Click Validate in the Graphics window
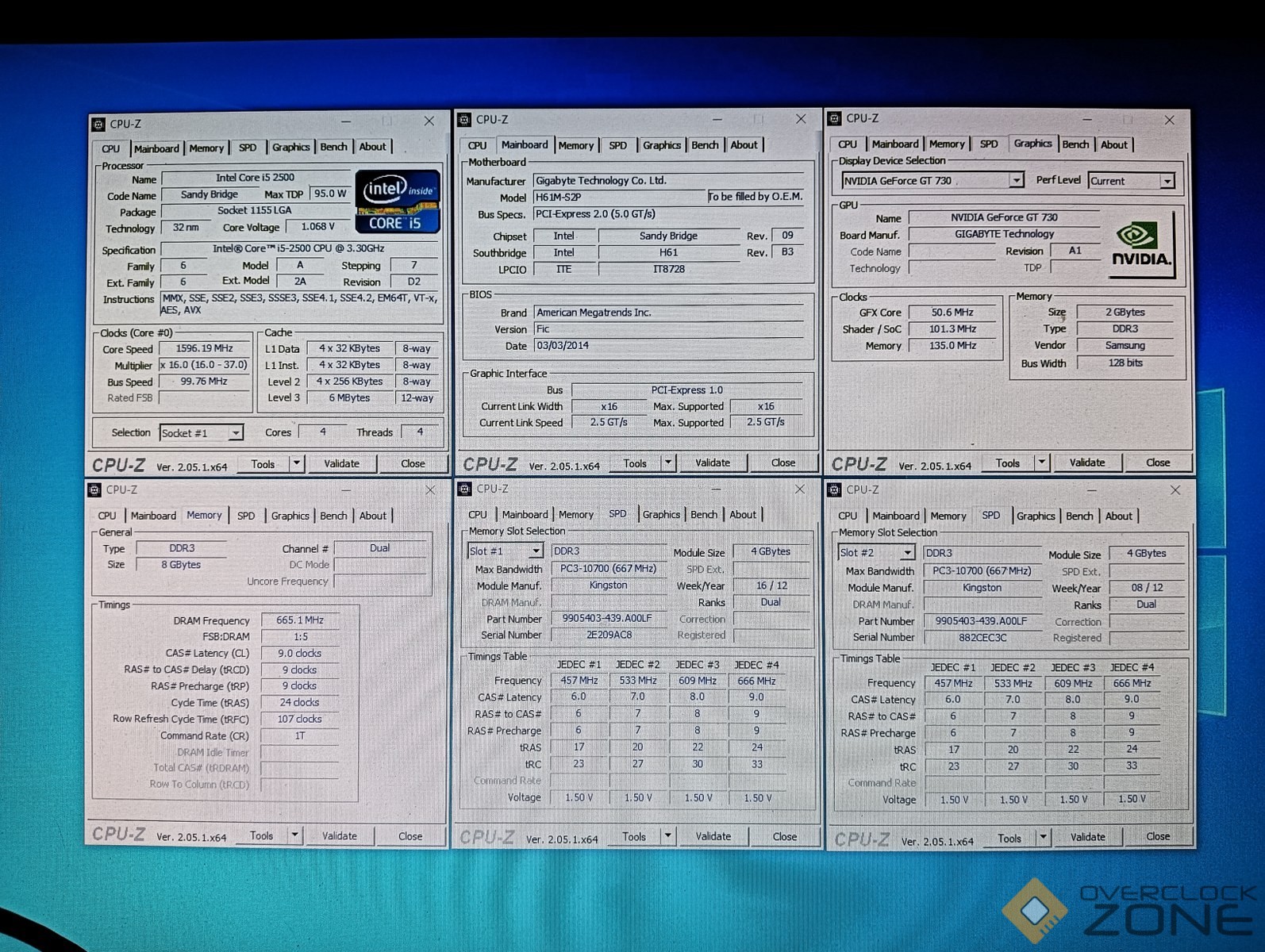Screen dimensions: 1265x952 1086,463
